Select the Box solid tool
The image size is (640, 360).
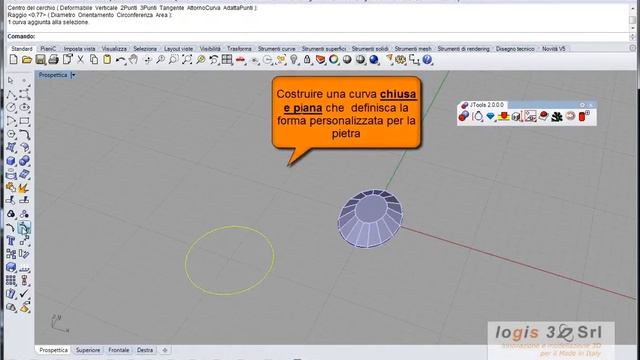pyautogui.click(x=11, y=161)
